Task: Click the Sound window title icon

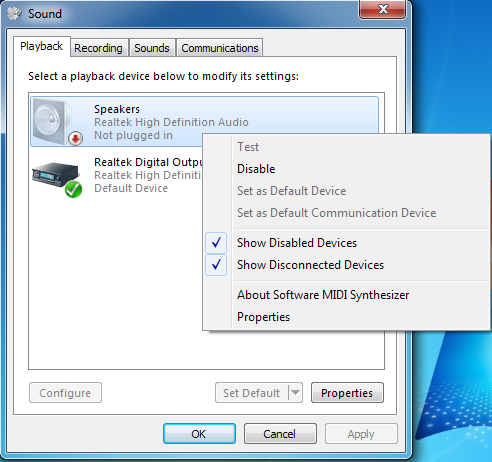Action: point(14,14)
